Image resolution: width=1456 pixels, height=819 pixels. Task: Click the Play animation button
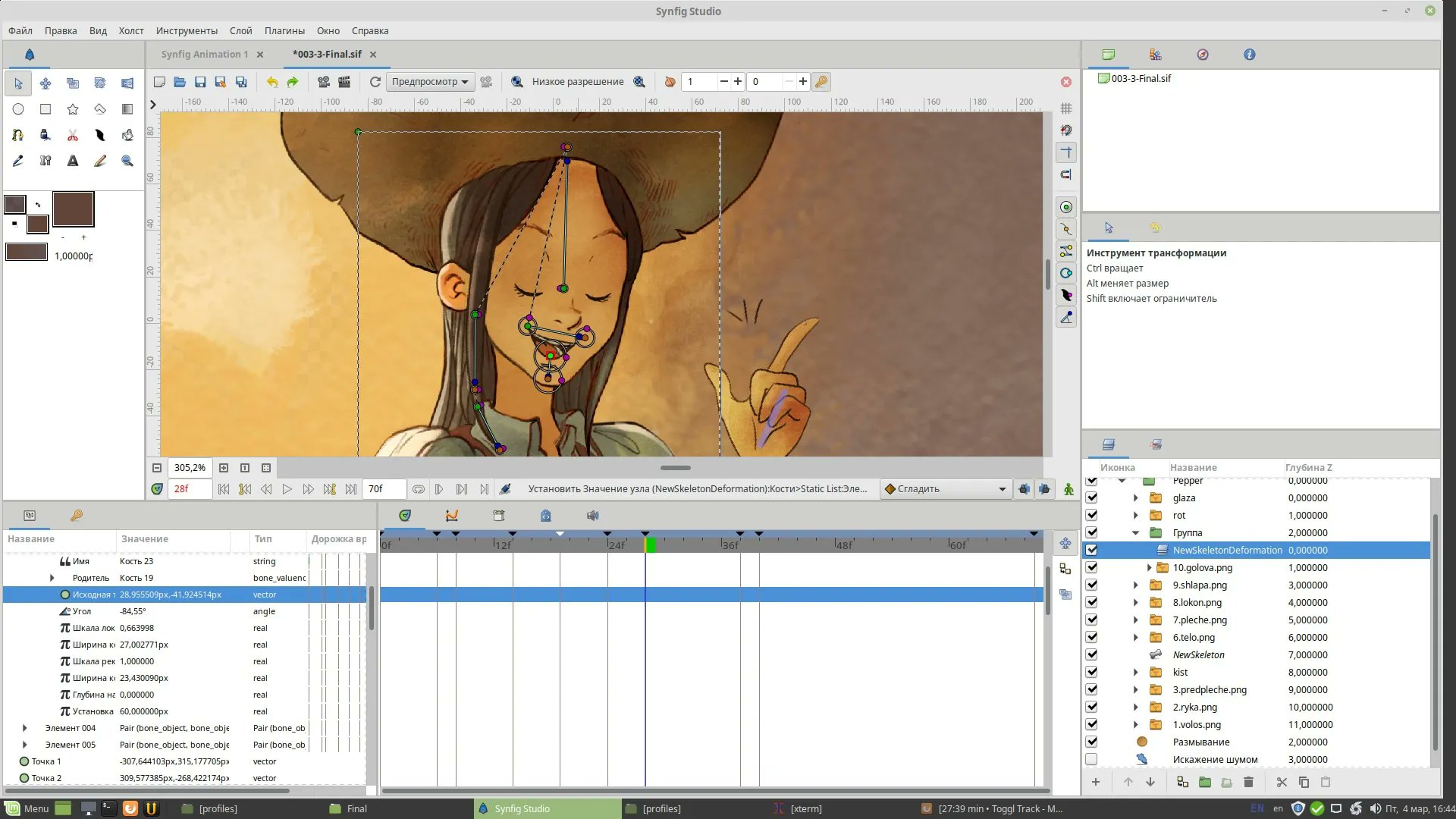(287, 490)
